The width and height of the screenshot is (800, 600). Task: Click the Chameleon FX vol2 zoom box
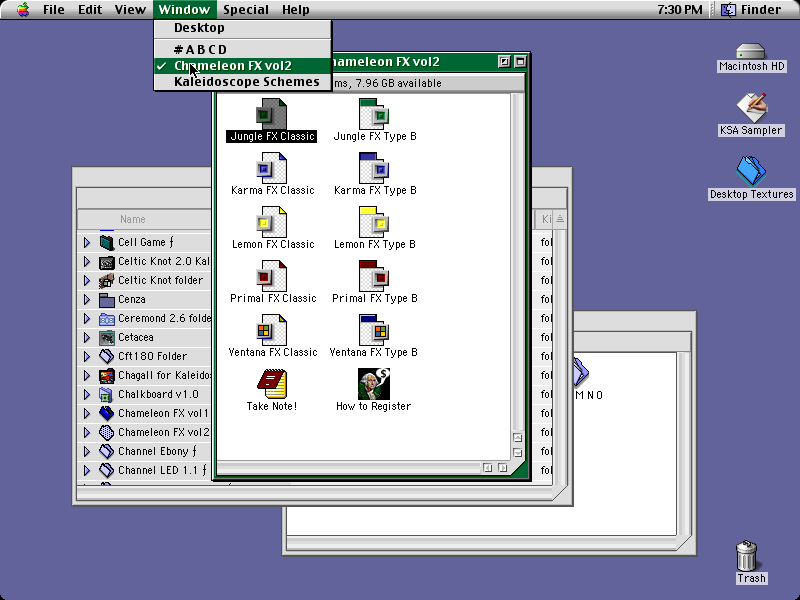504,62
